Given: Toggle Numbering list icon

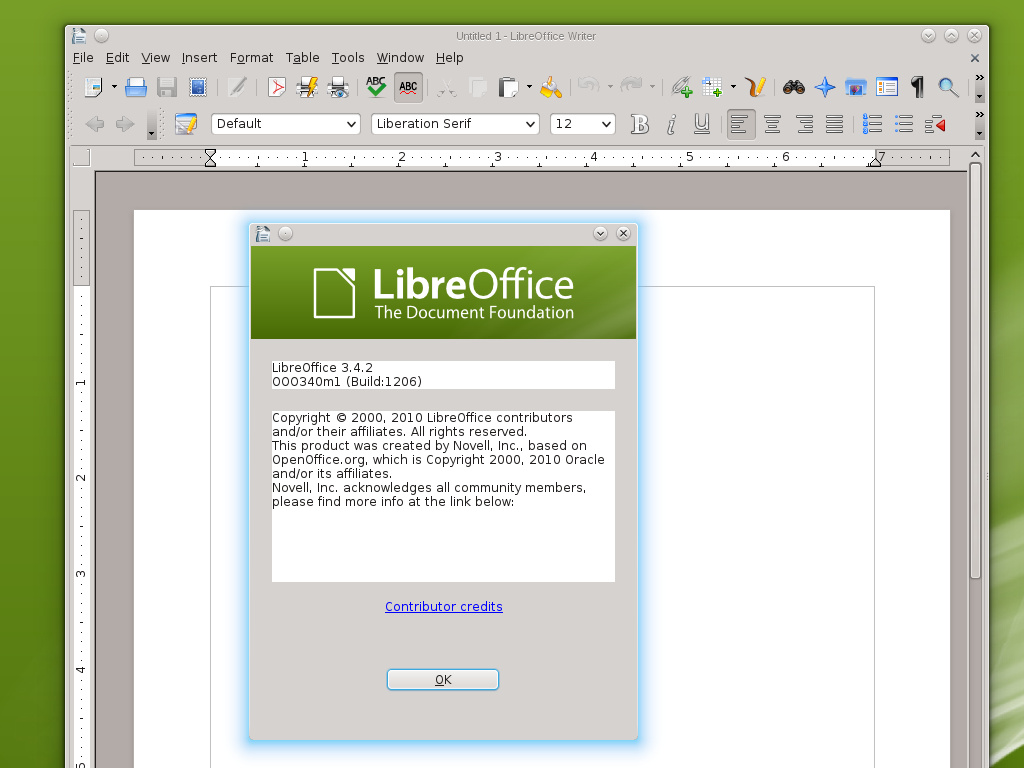Looking at the screenshot, I should tap(872, 123).
